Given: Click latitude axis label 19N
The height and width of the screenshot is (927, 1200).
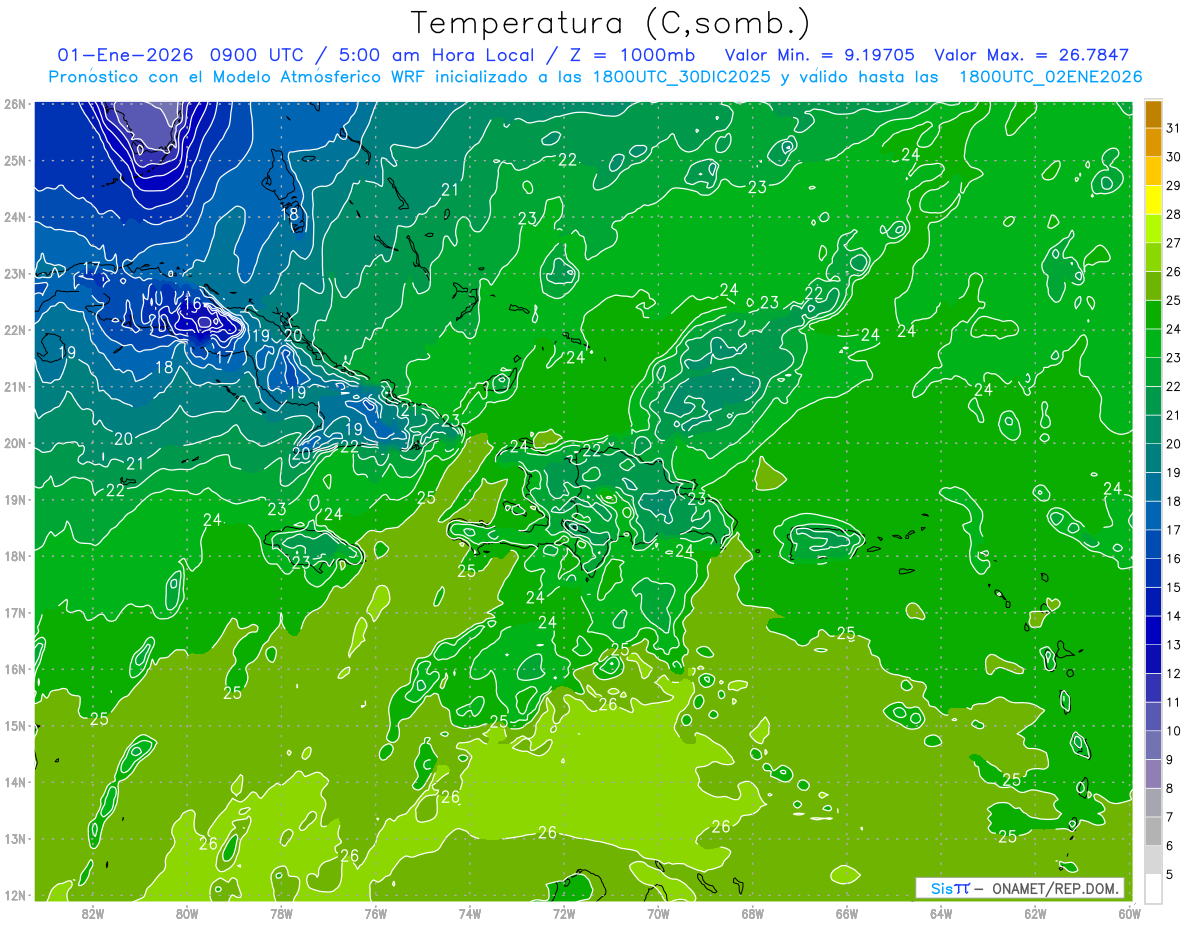Looking at the screenshot, I should tap(15, 499).
